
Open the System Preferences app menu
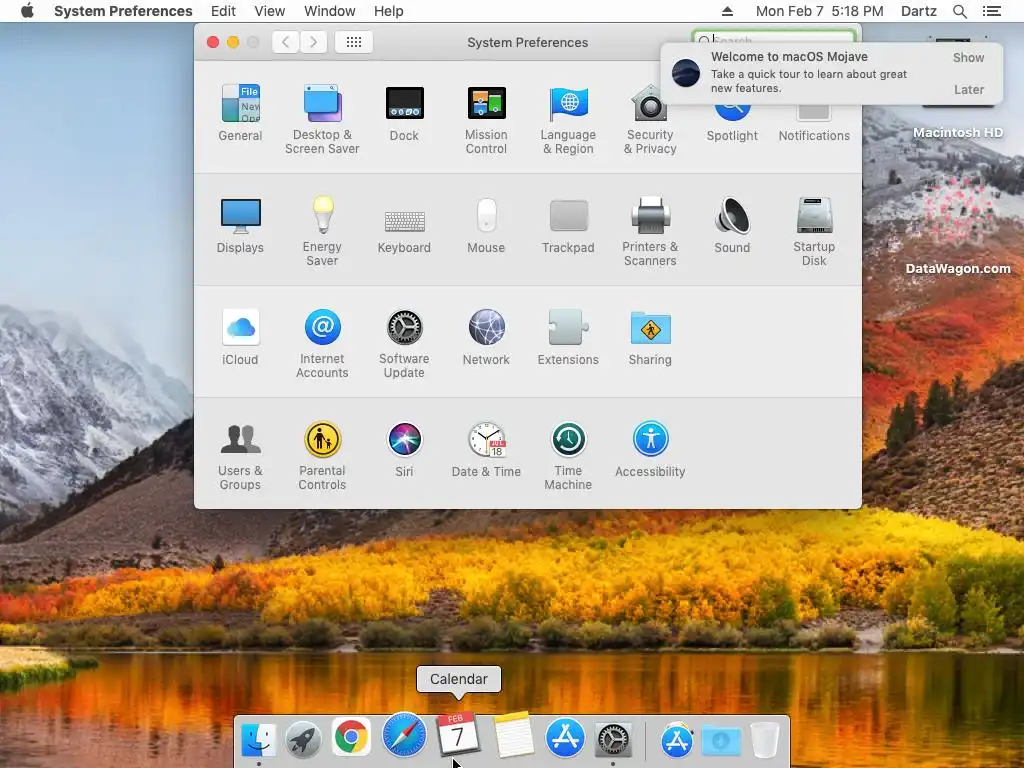pyautogui.click(x=123, y=11)
